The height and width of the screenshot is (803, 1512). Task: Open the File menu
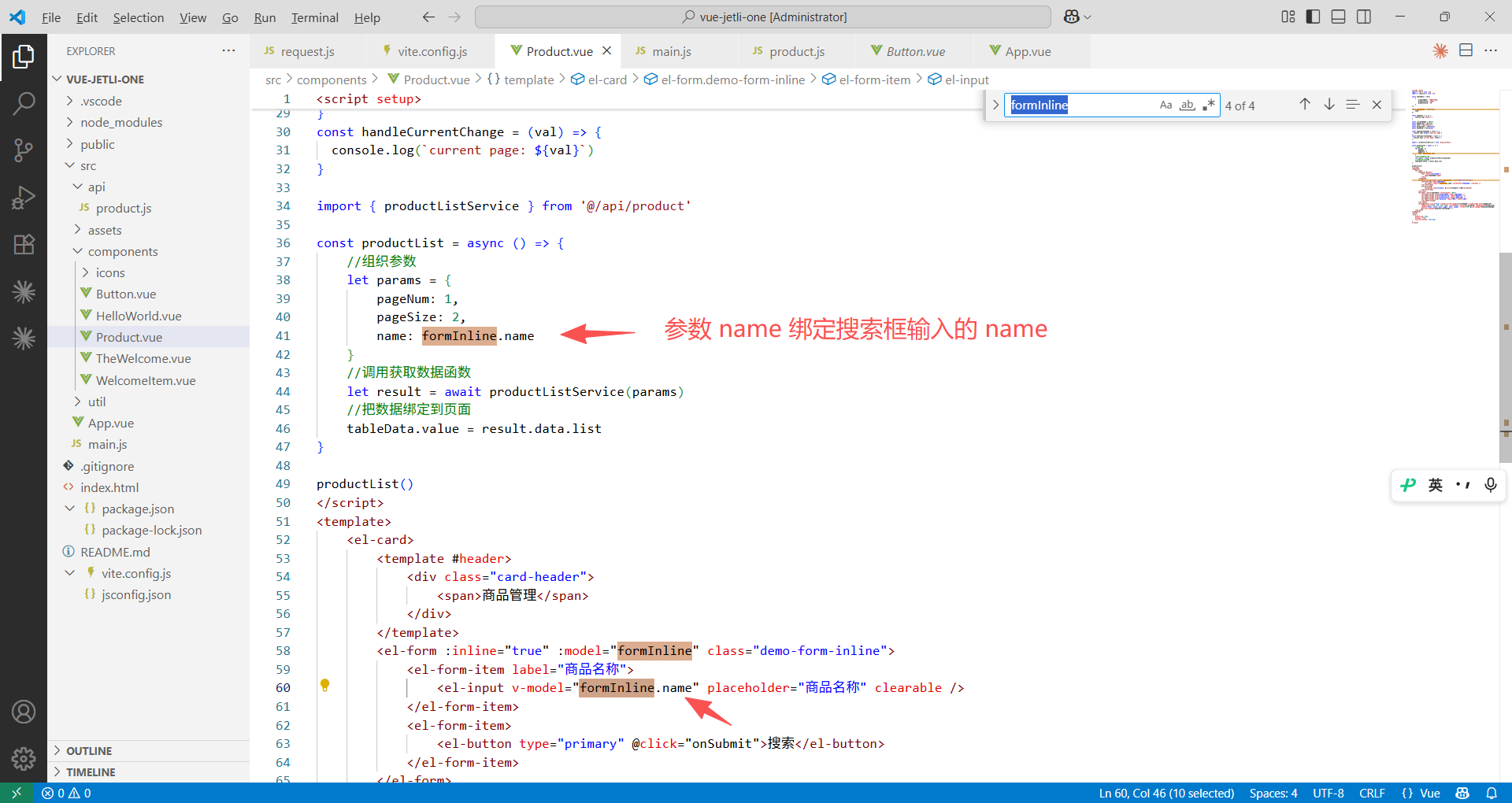coord(51,17)
